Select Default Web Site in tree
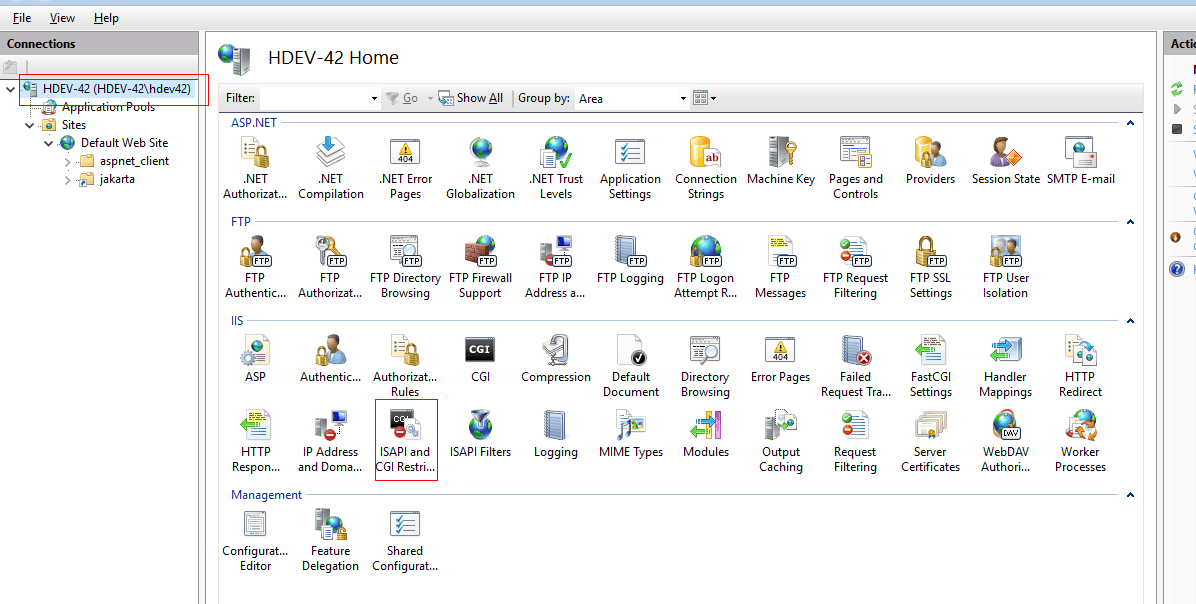This screenshot has height=604, width=1196. pyautogui.click(x=124, y=143)
